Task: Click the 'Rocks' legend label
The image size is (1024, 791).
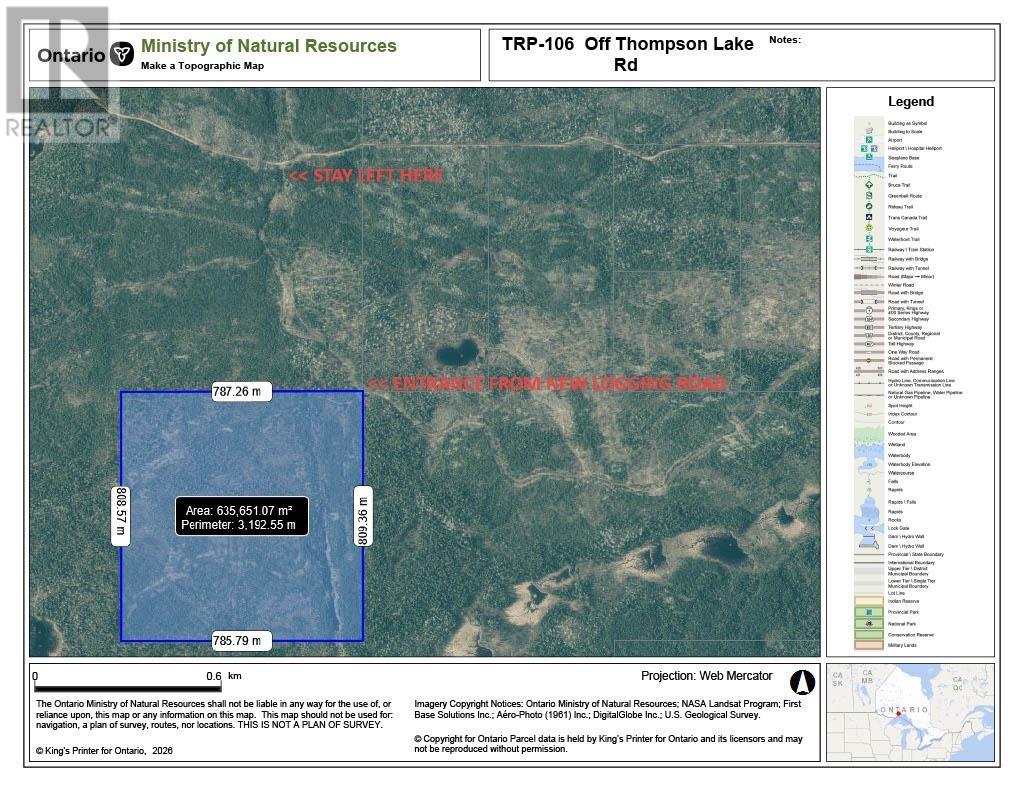Action: pos(895,520)
